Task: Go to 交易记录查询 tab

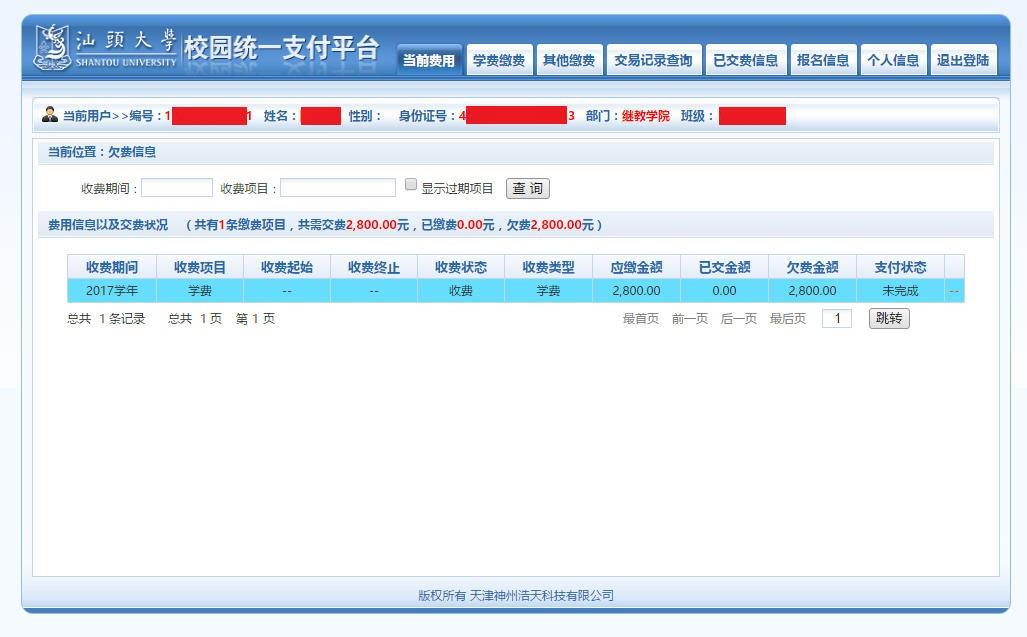Action: point(652,61)
